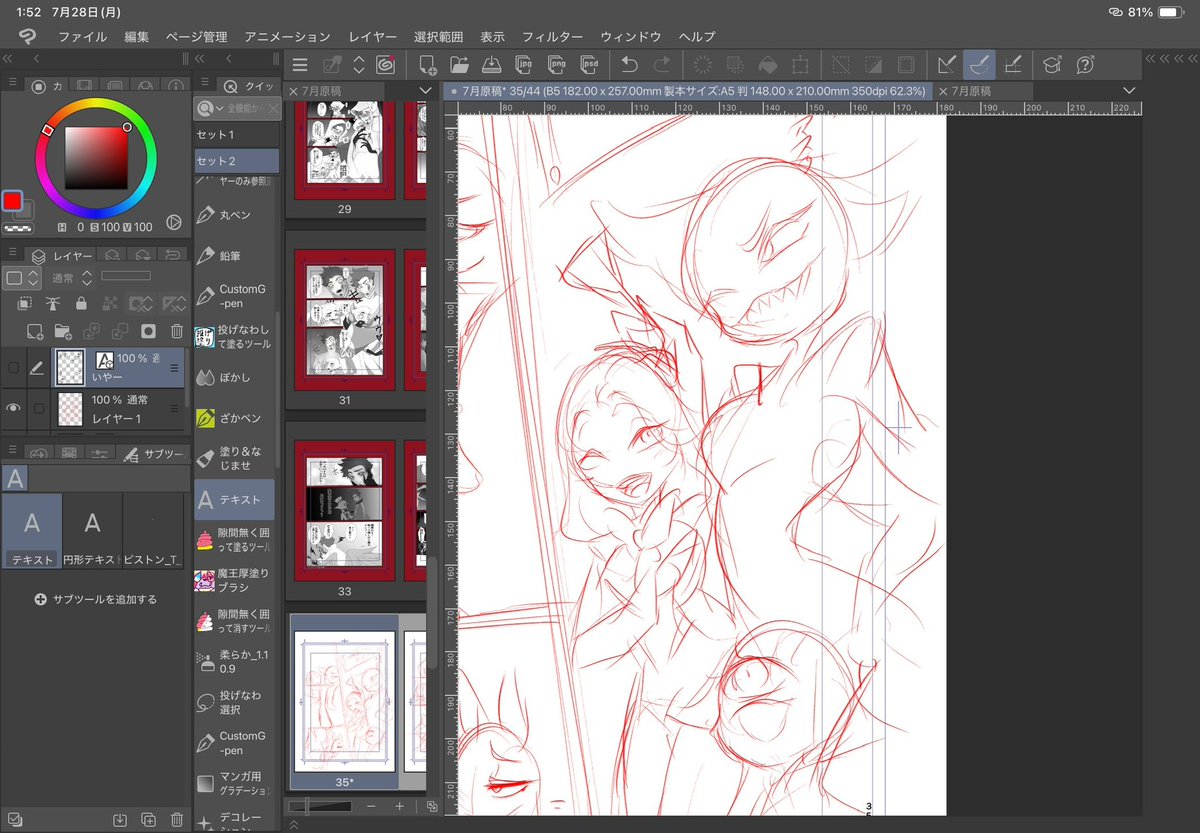This screenshot has width=1200, height=833.
Task: Expand the command bar up-down chevron
Action: tap(359, 65)
